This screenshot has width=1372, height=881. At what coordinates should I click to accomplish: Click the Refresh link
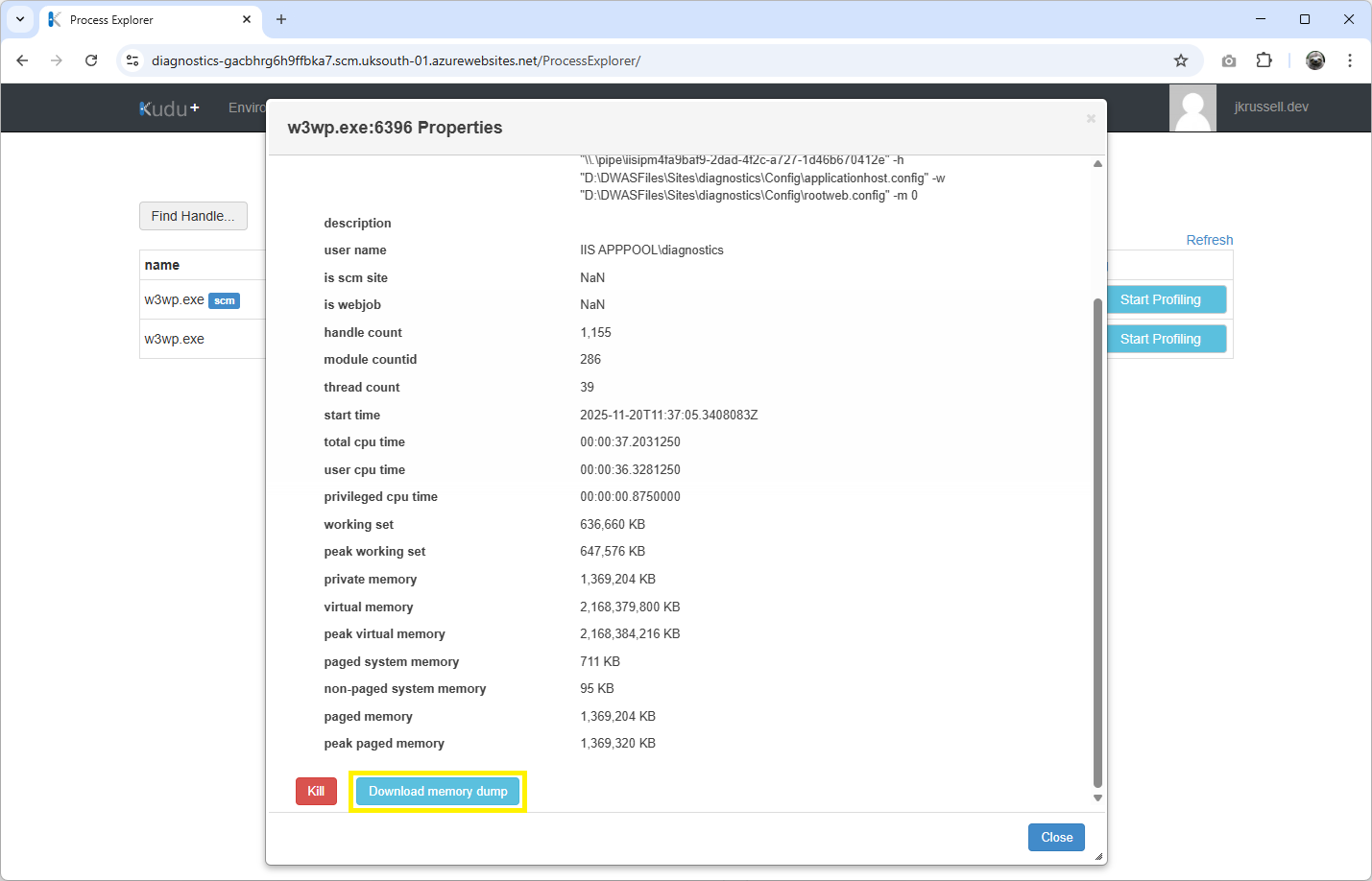(1209, 239)
